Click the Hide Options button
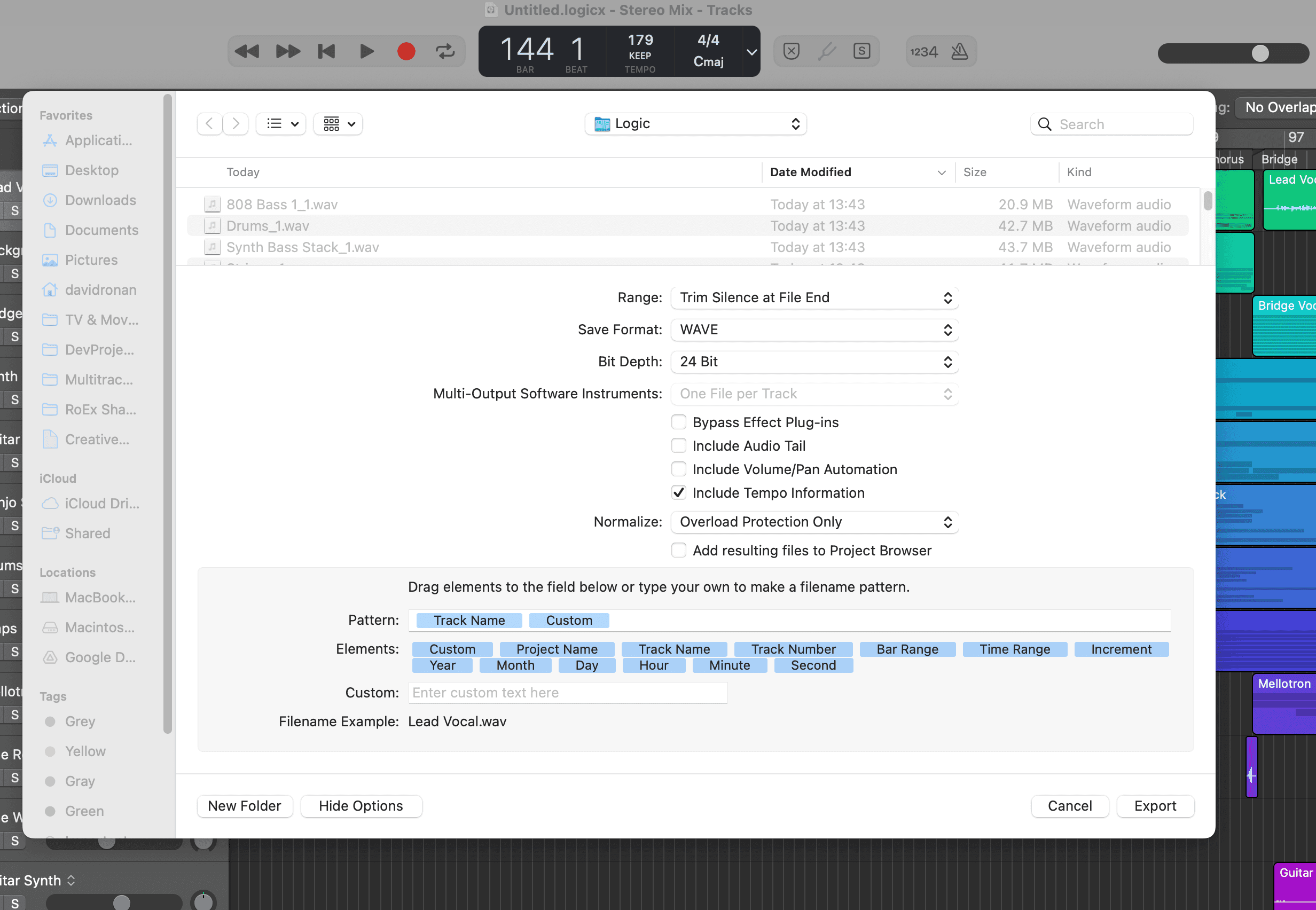 tap(361, 806)
